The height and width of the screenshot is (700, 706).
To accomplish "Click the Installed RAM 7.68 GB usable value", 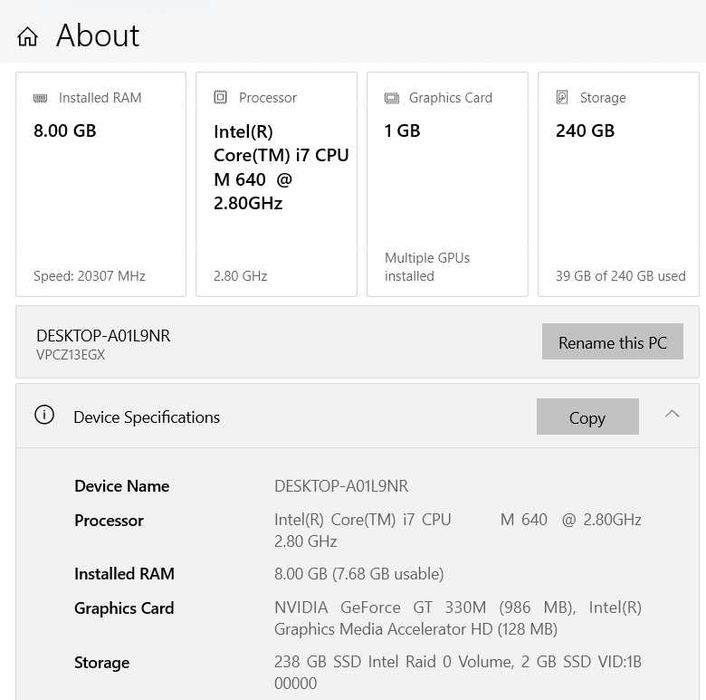I will coord(358,574).
